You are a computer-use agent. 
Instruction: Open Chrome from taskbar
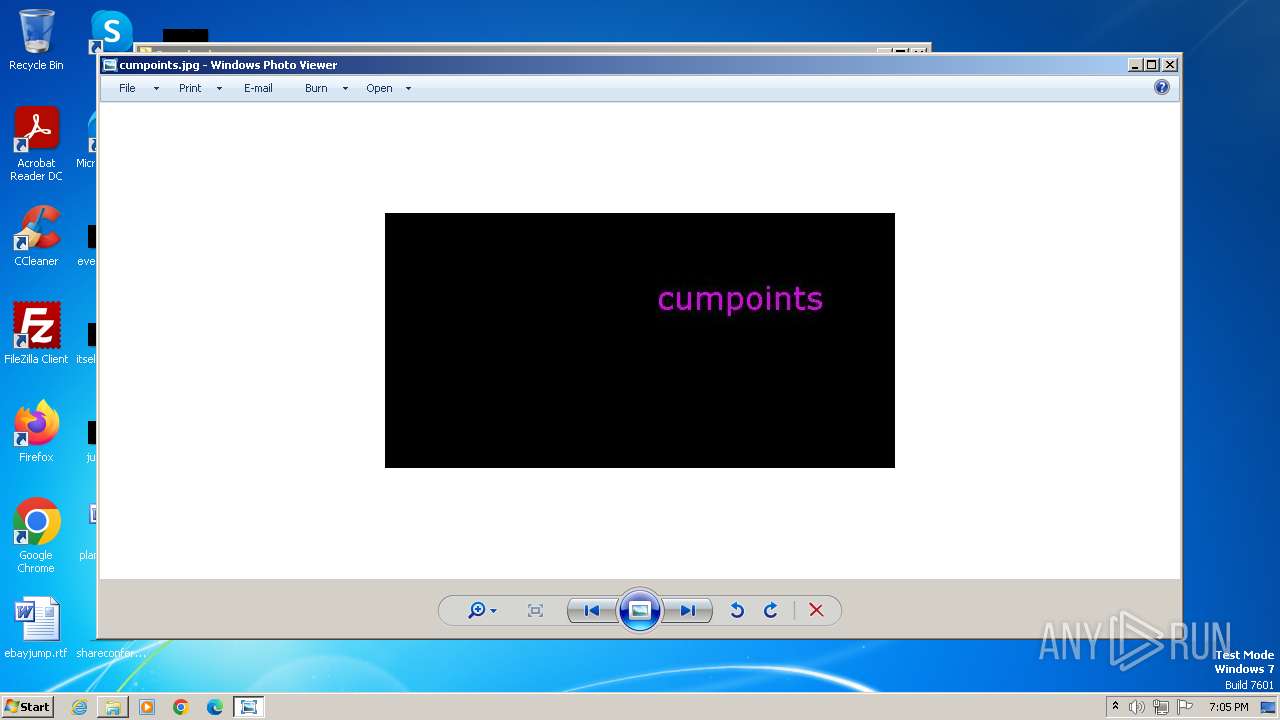click(181, 707)
